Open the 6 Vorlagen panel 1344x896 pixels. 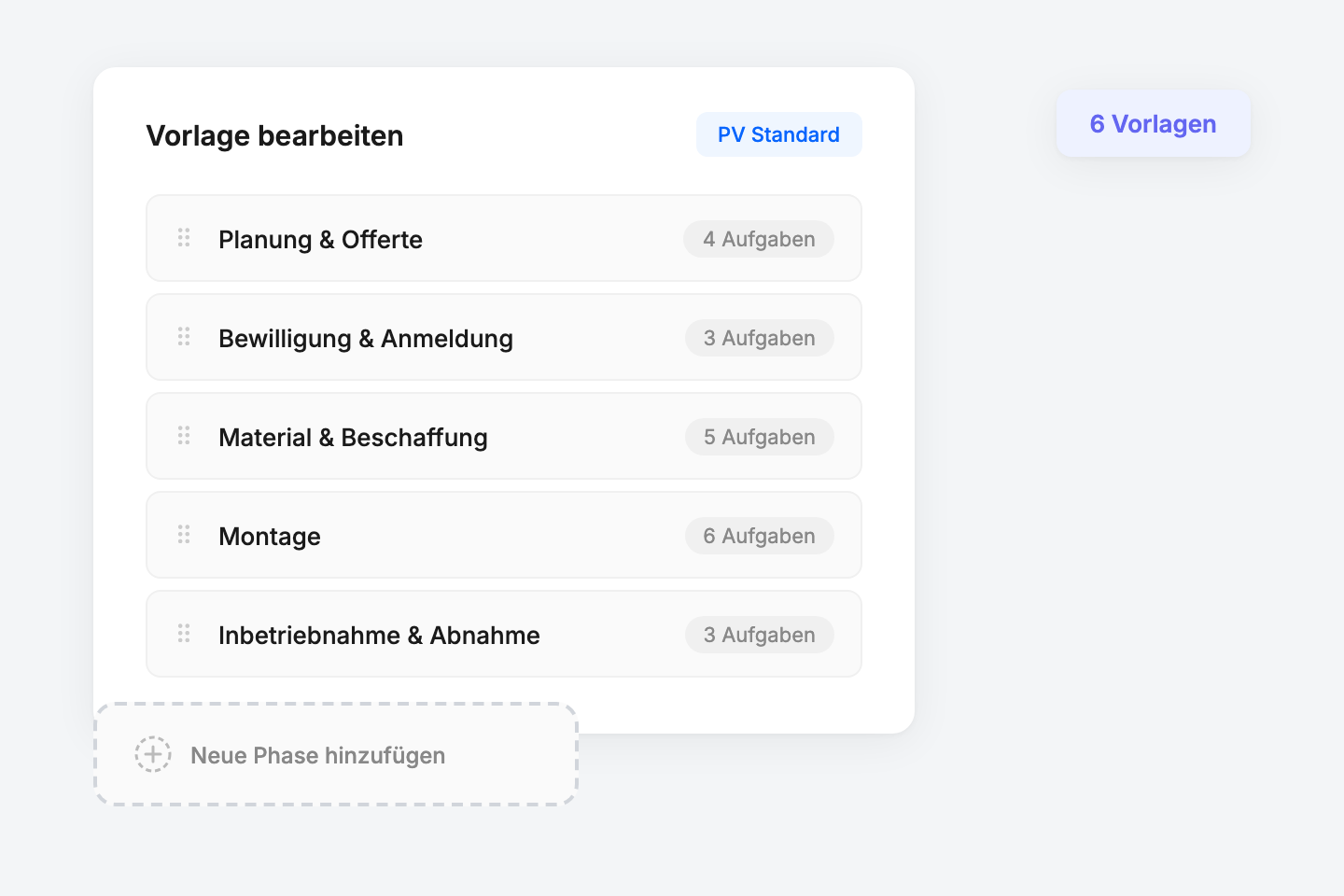(1153, 123)
